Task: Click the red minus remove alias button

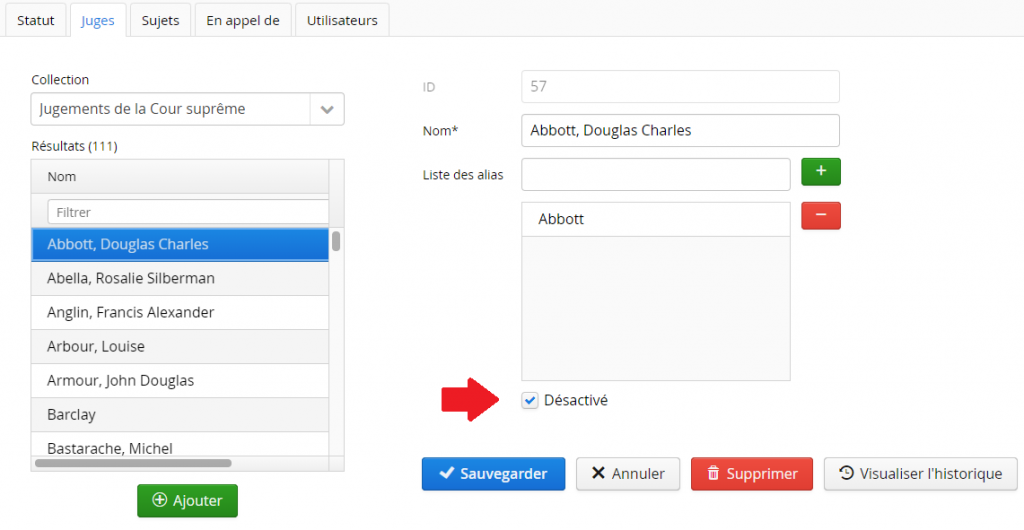Action: [x=821, y=216]
